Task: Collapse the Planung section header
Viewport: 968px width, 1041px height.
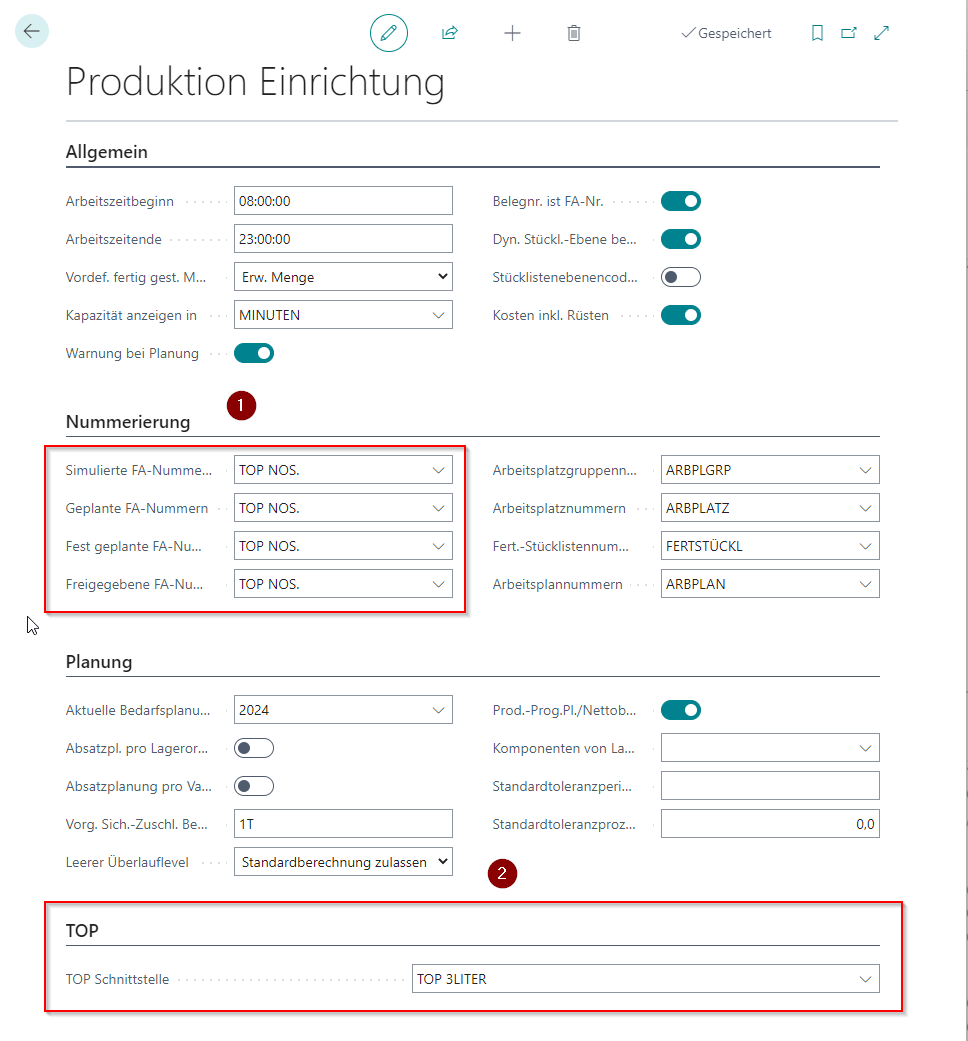Action: coord(99,661)
